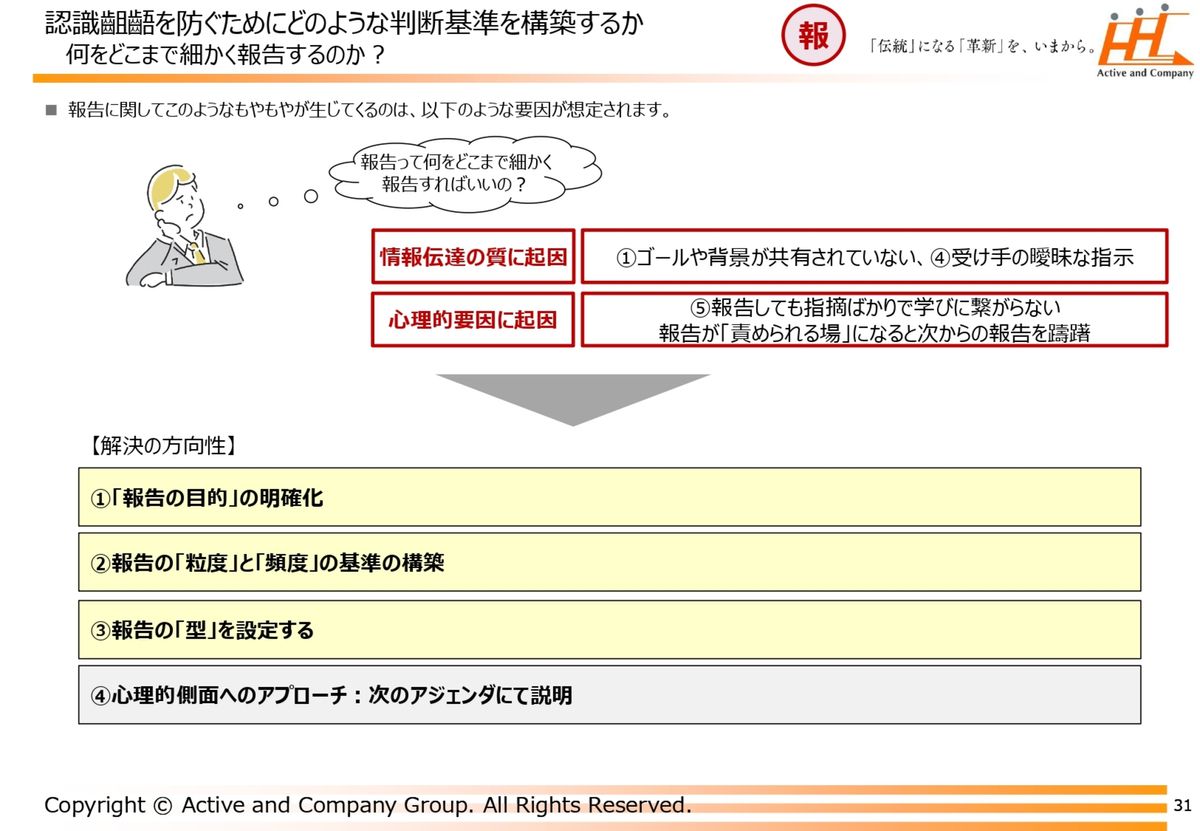Image resolution: width=1200 pixels, height=831 pixels.
Task: Select the 情報伝達の質に起因 red label
Action: 473,258
